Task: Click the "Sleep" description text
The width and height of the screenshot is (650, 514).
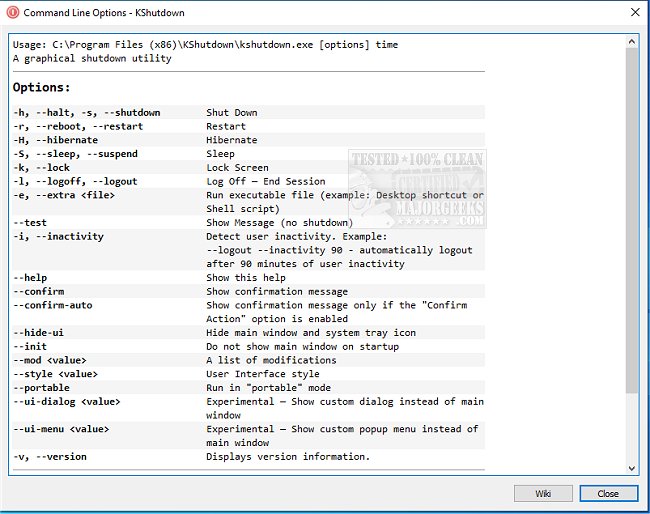Action: tap(220, 154)
